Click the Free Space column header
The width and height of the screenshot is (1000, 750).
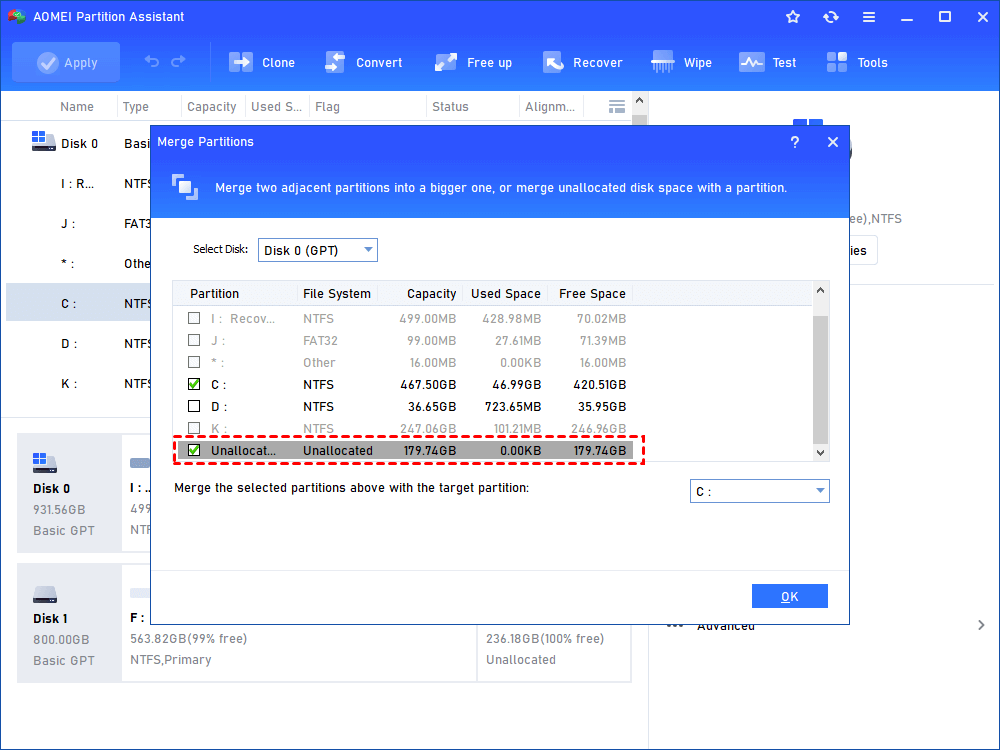pos(592,293)
